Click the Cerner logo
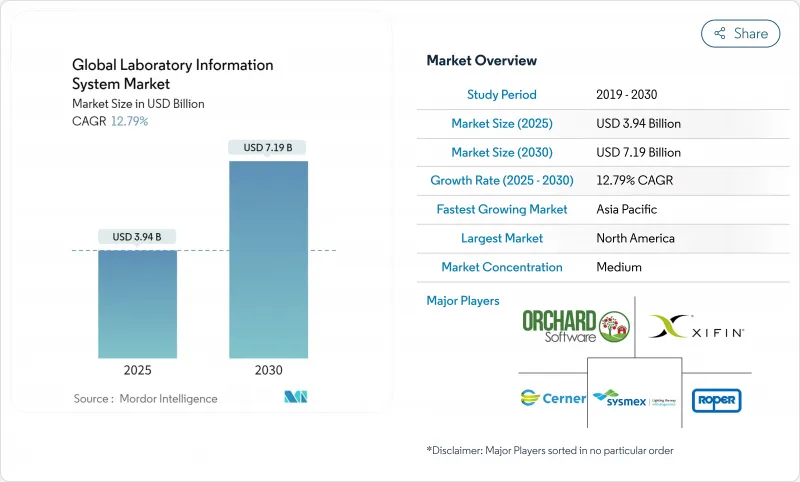800x482 pixels. [553, 398]
